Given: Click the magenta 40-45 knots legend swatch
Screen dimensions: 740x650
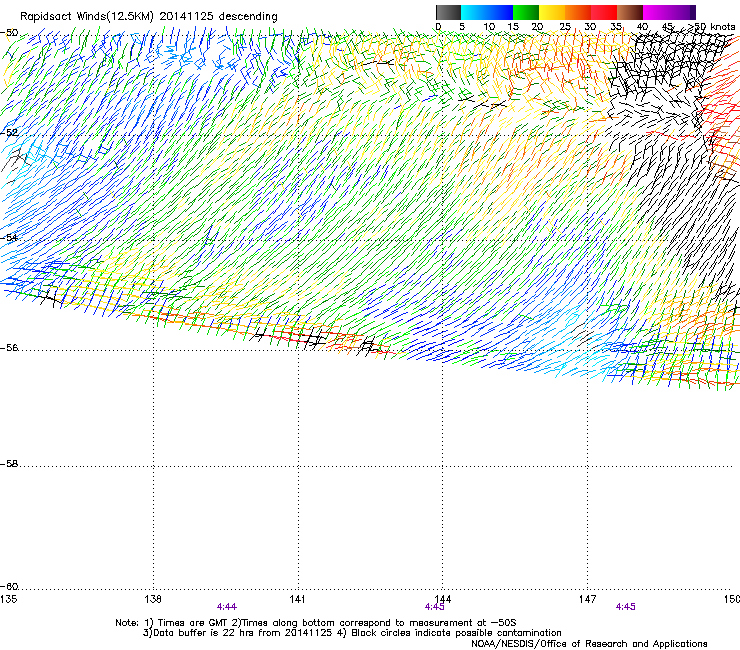Looking at the screenshot, I should (x=656, y=12).
